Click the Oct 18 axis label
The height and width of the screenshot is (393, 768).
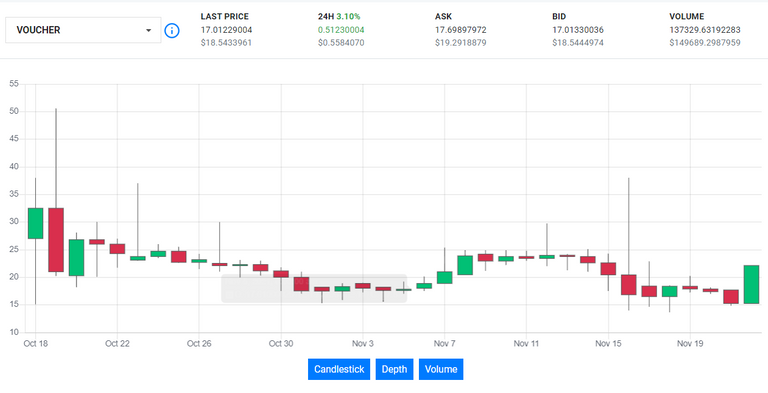(x=36, y=344)
